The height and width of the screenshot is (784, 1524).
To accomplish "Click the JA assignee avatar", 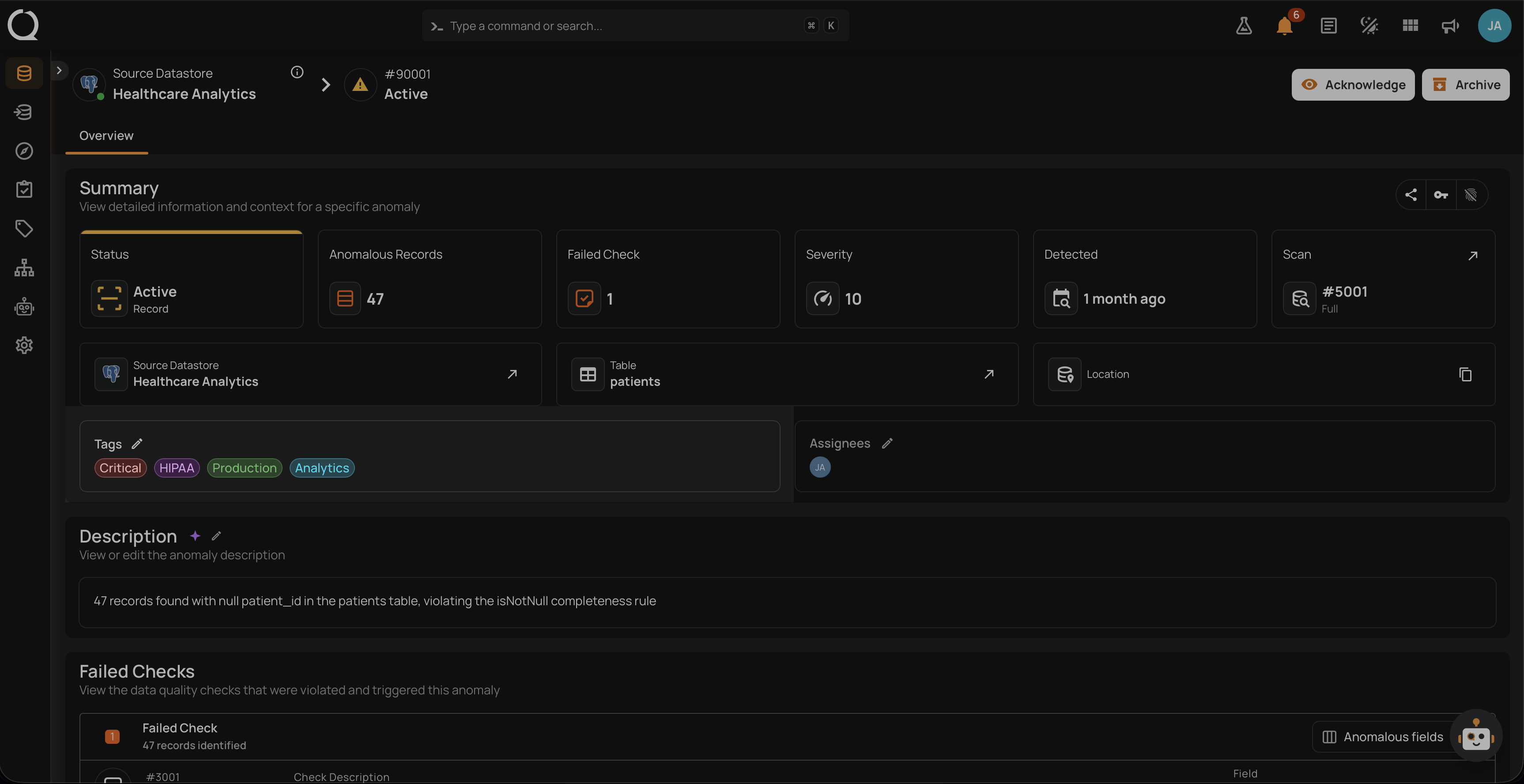I will (x=820, y=467).
